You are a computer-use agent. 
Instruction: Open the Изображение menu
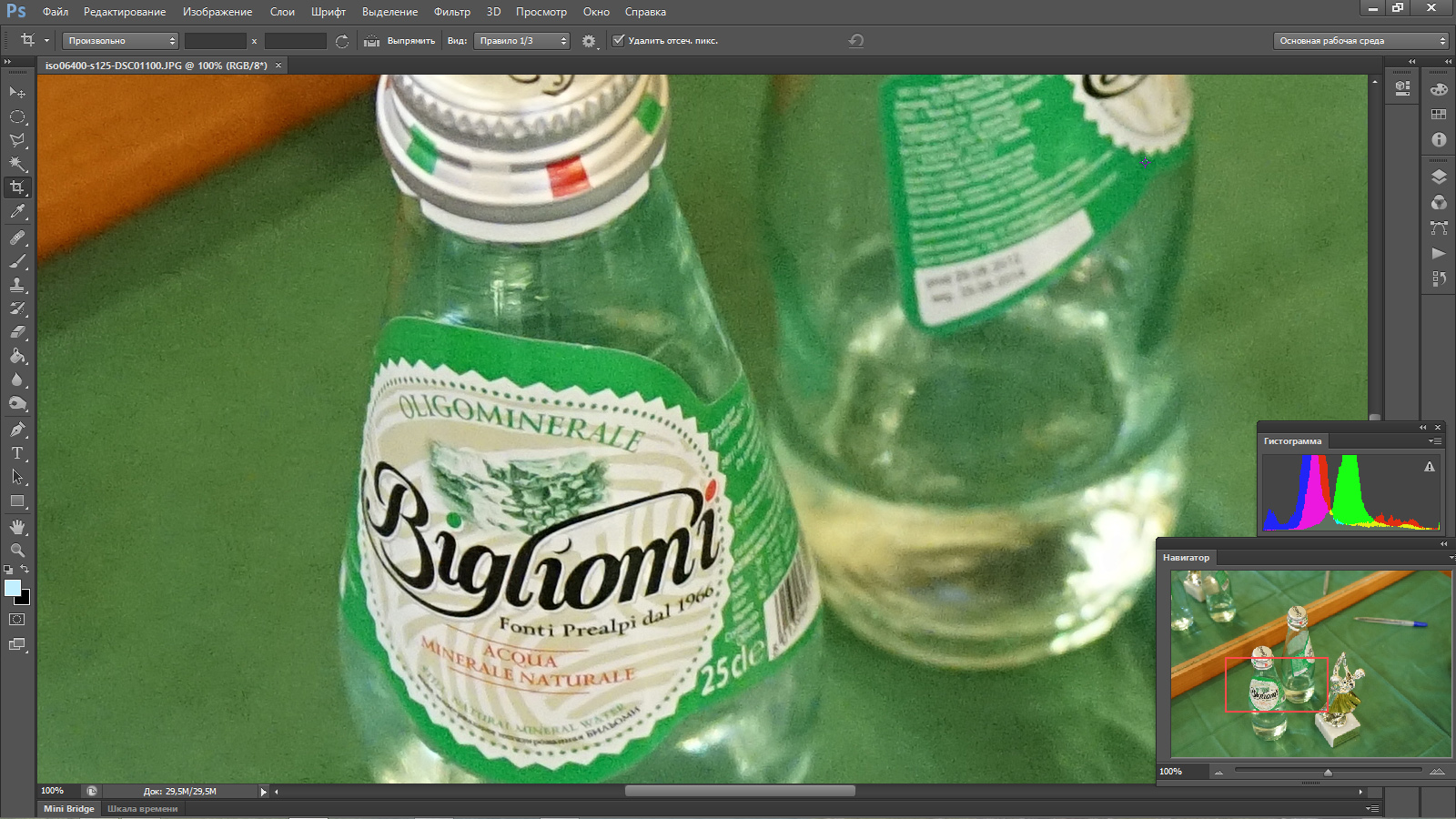pyautogui.click(x=217, y=12)
